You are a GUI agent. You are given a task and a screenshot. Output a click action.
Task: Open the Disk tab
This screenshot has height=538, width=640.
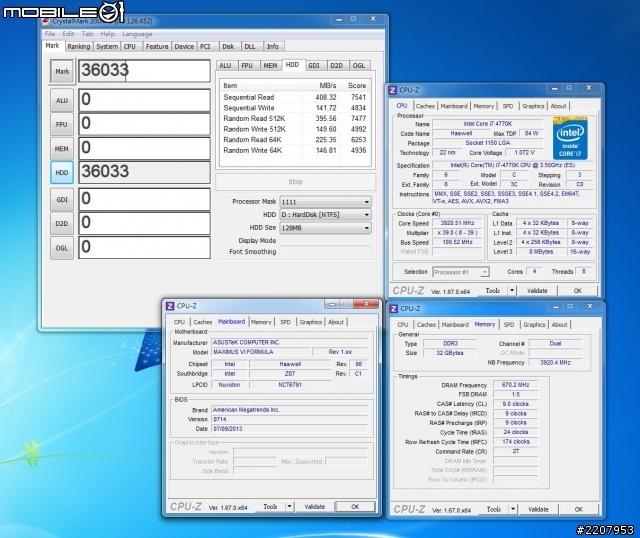click(x=228, y=47)
